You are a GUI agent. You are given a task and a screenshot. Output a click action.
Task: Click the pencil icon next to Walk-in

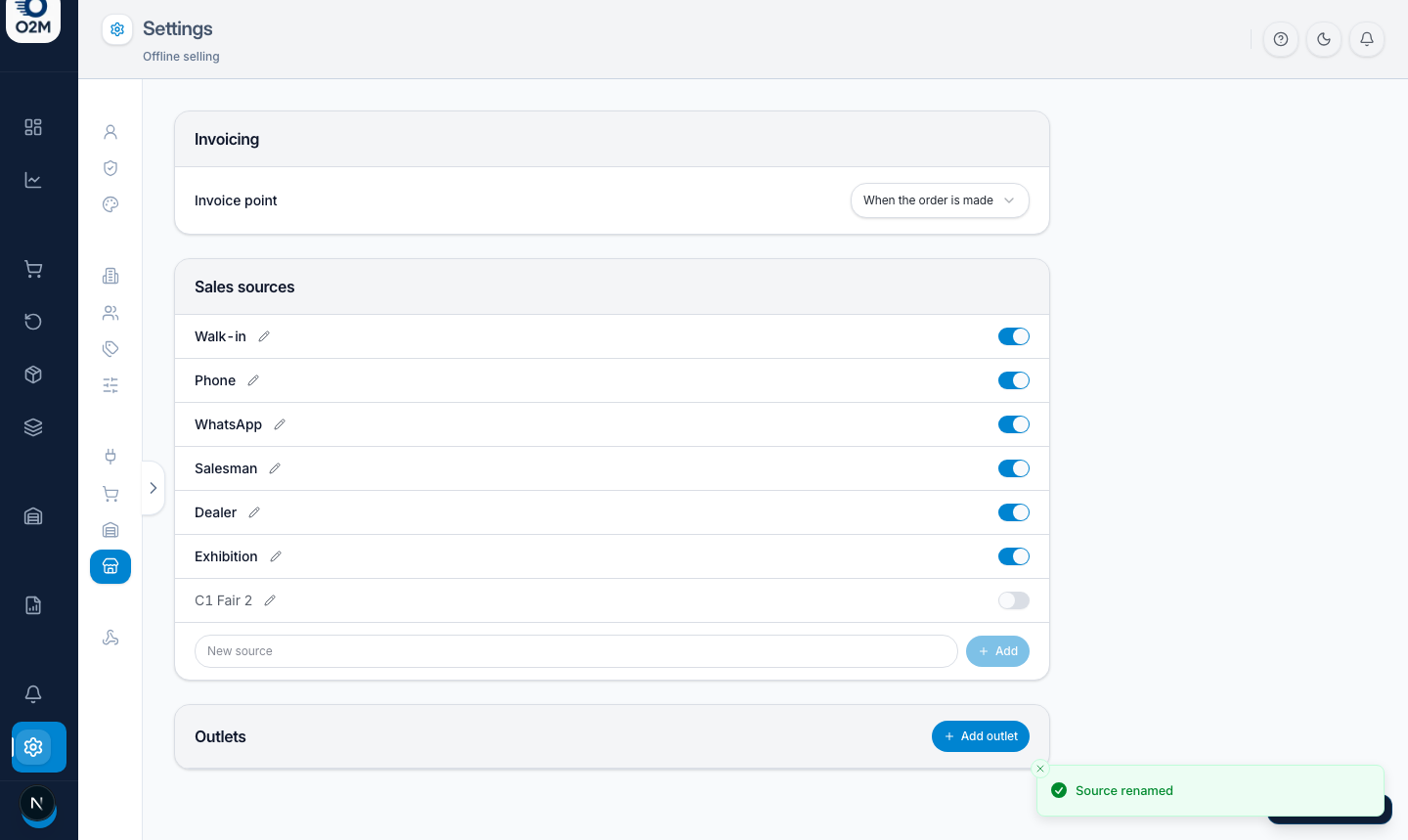(x=264, y=336)
